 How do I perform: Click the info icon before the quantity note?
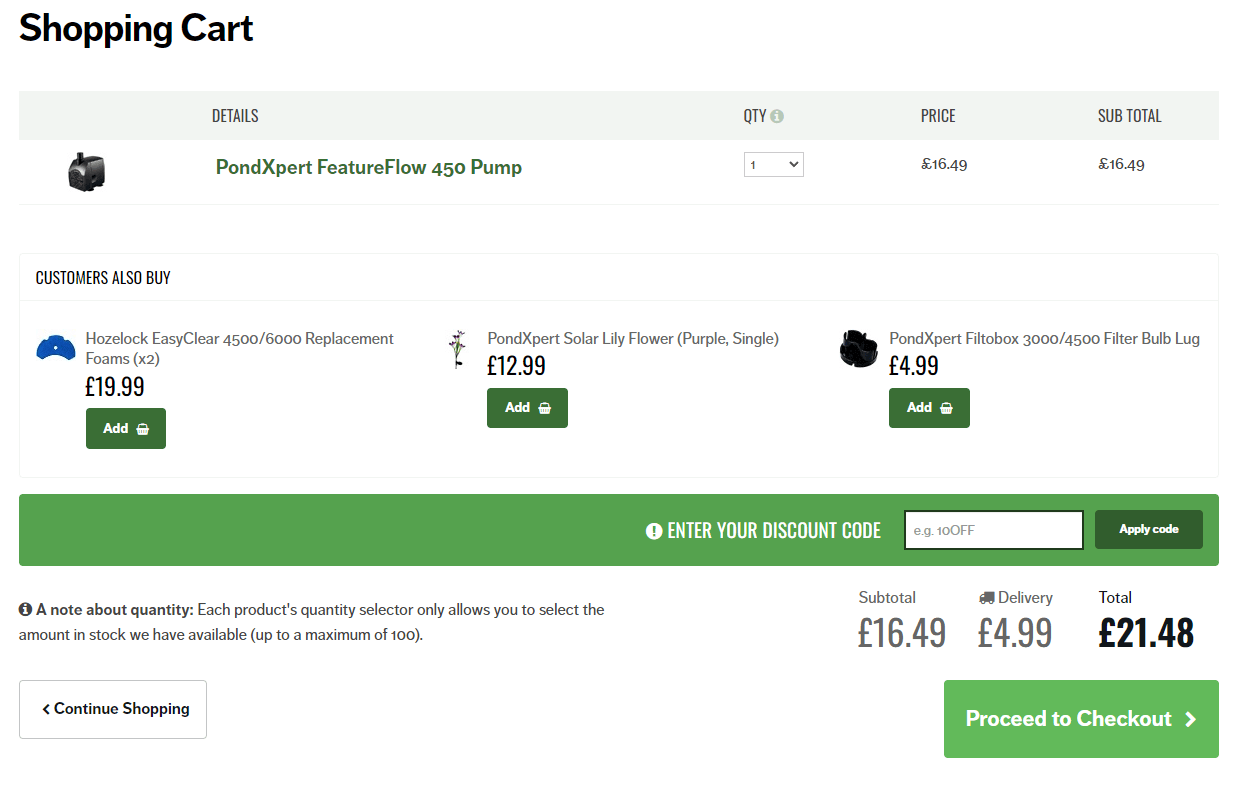pyautogui.click(x=24, y=609)
